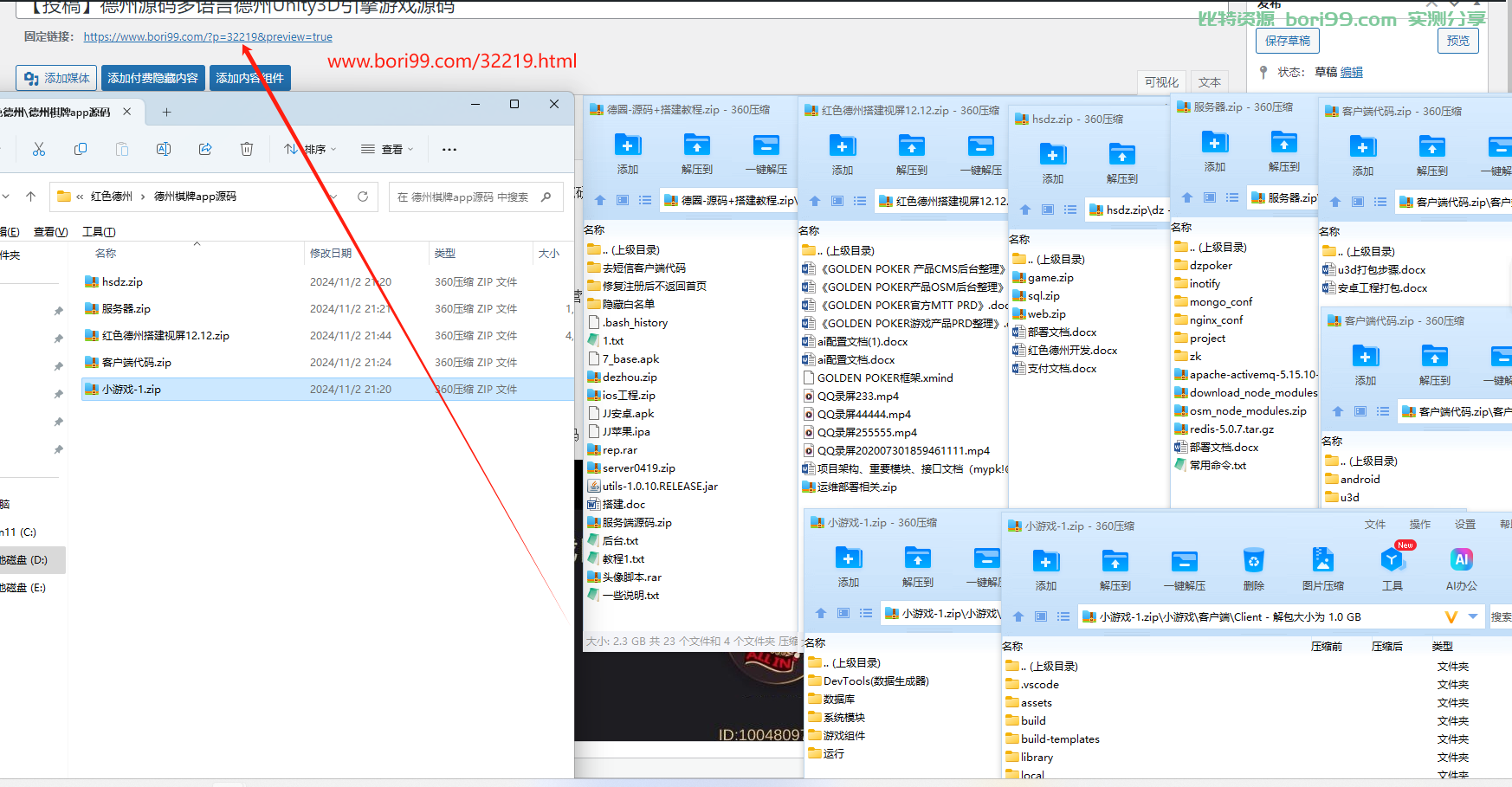Open a new File Explorer tab with plus
This screenshot has width=1512, height=787.
click(x=167, y=112)
